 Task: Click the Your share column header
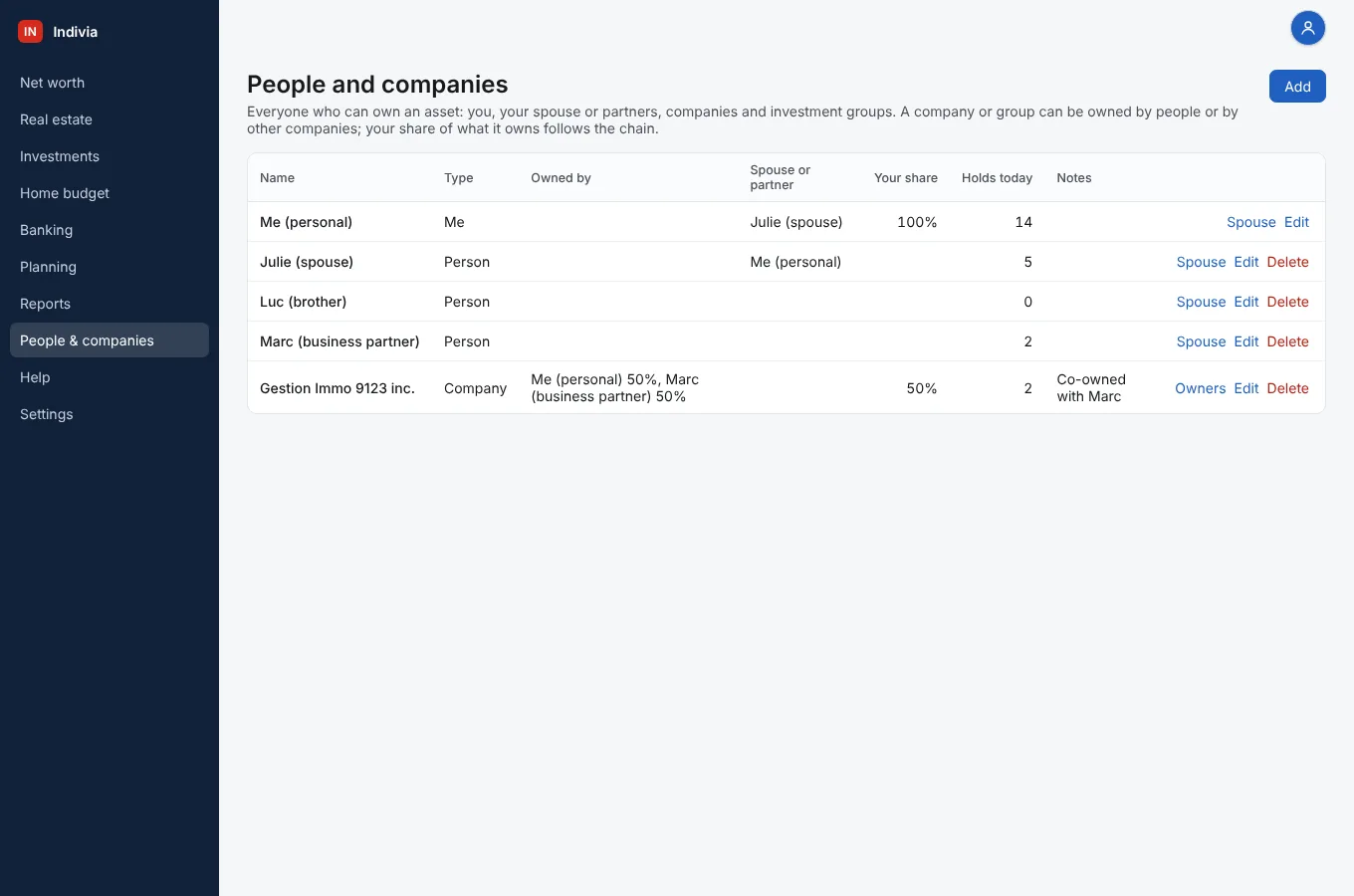pos(906,178)
